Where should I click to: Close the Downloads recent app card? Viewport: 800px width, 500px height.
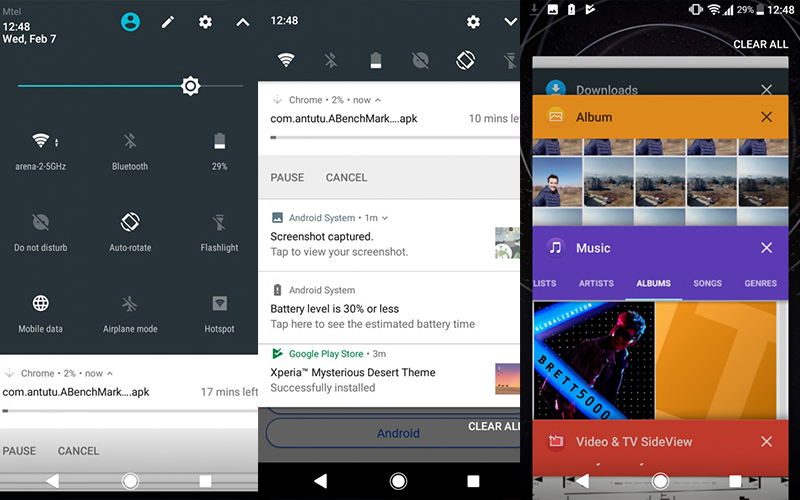coord(766,90)
